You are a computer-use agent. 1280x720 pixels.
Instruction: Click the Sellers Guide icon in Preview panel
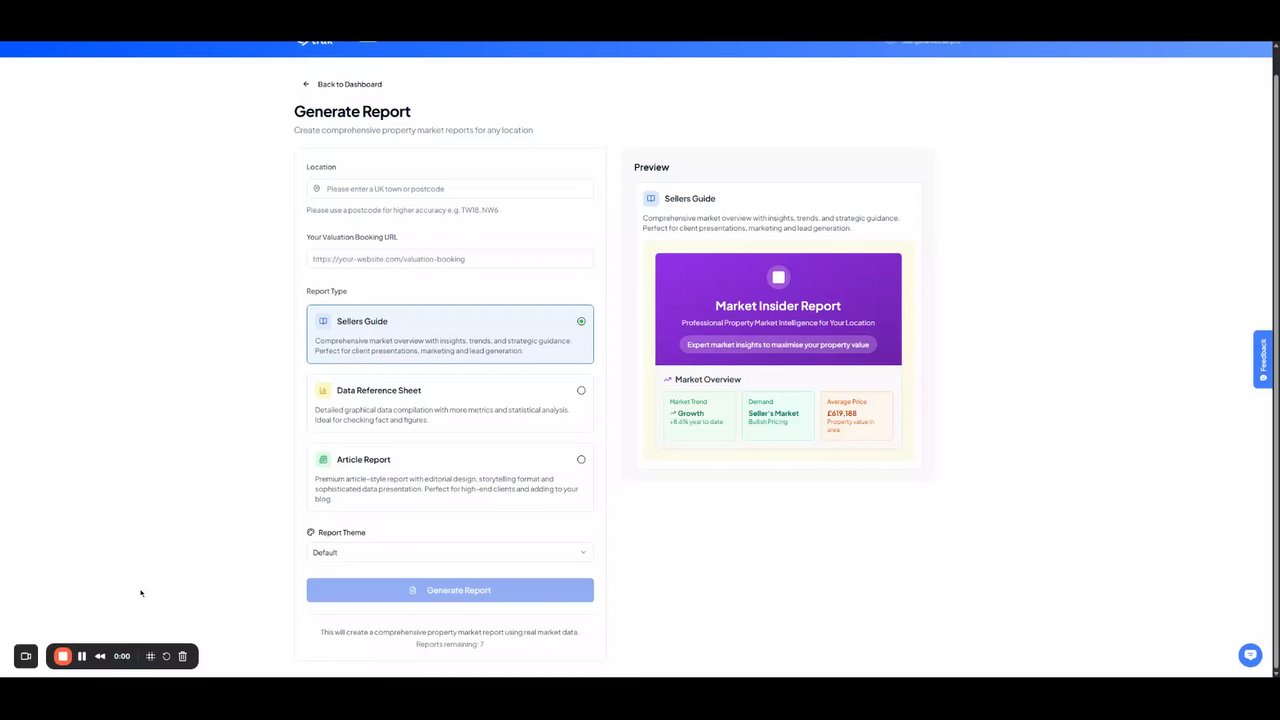(651, 198)
